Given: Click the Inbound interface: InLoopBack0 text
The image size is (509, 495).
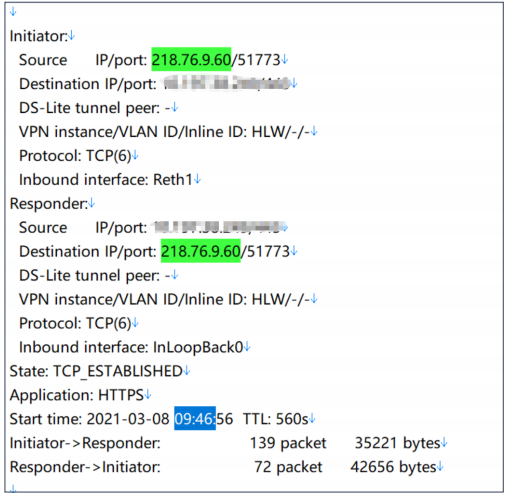Looking at the screenshot, I should pos(131,347).
